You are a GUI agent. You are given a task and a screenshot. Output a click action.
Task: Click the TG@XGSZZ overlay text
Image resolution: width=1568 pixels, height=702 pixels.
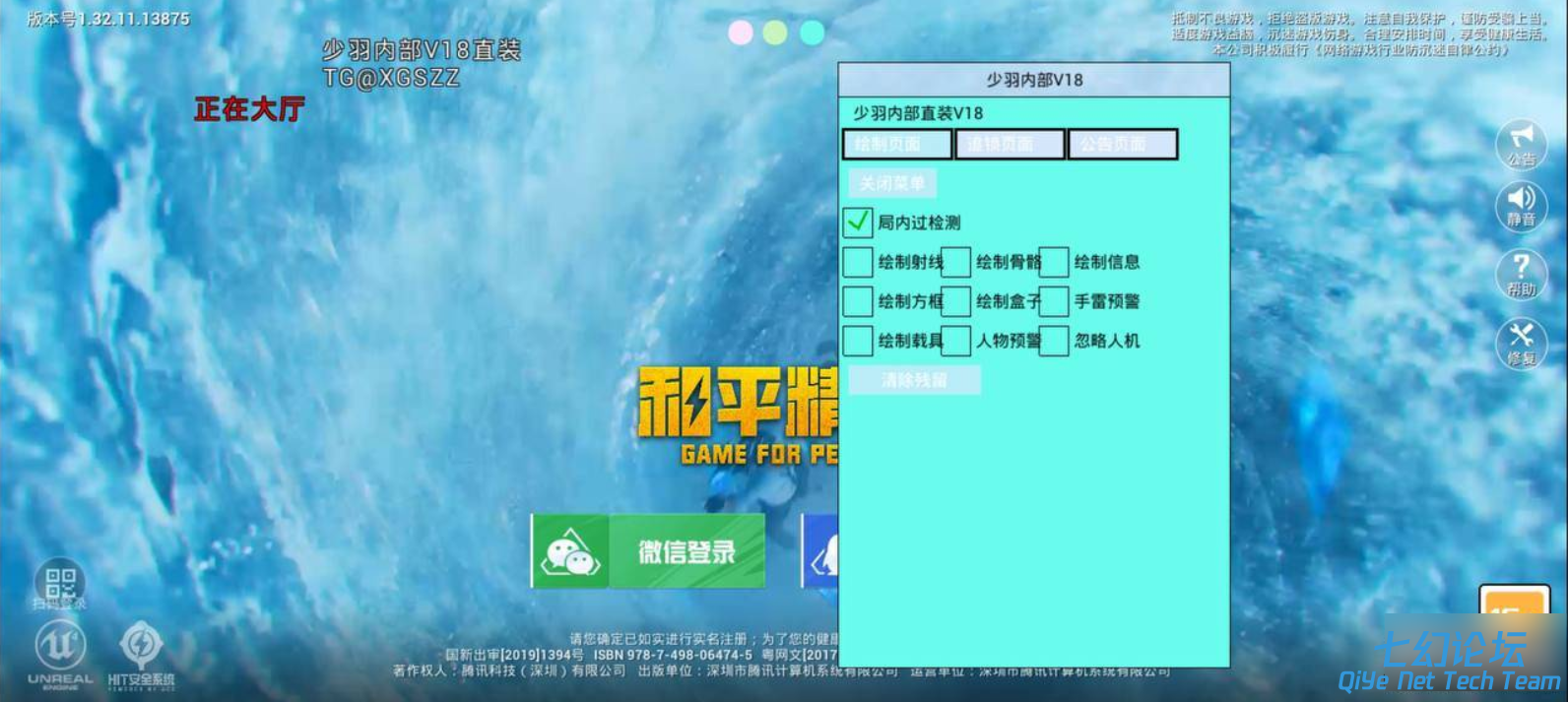391,78
